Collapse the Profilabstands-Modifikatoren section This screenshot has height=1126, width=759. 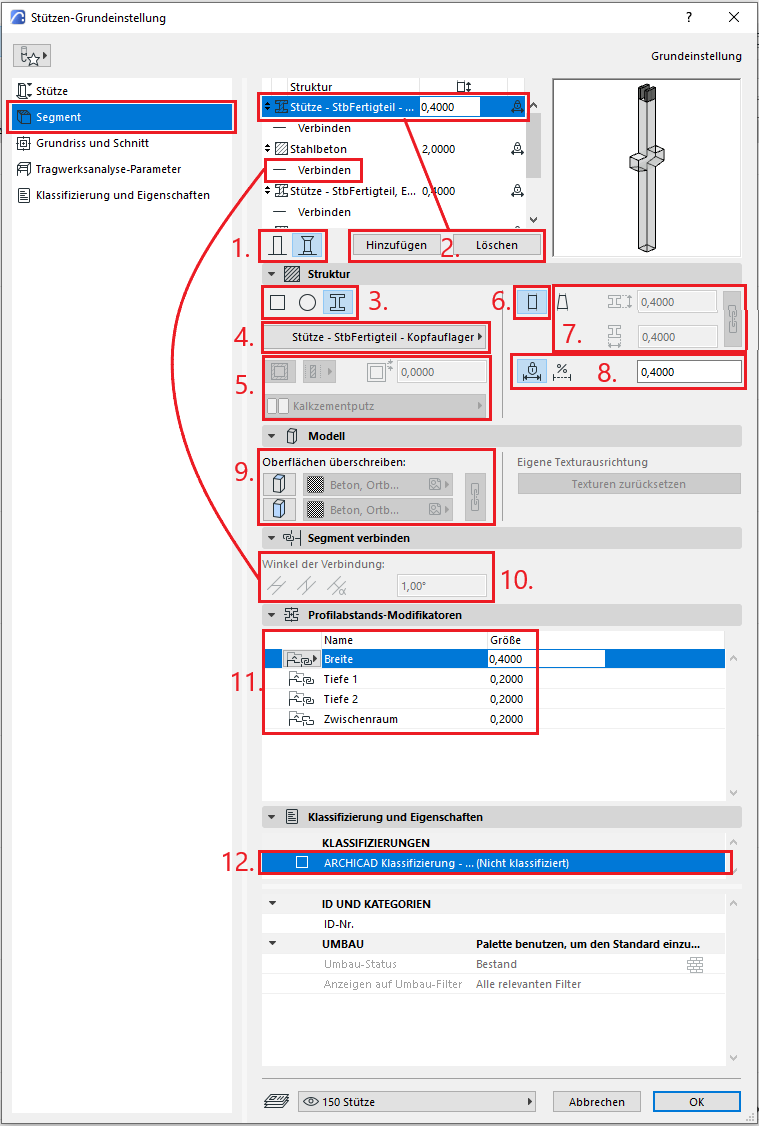(x=271, y=614)
